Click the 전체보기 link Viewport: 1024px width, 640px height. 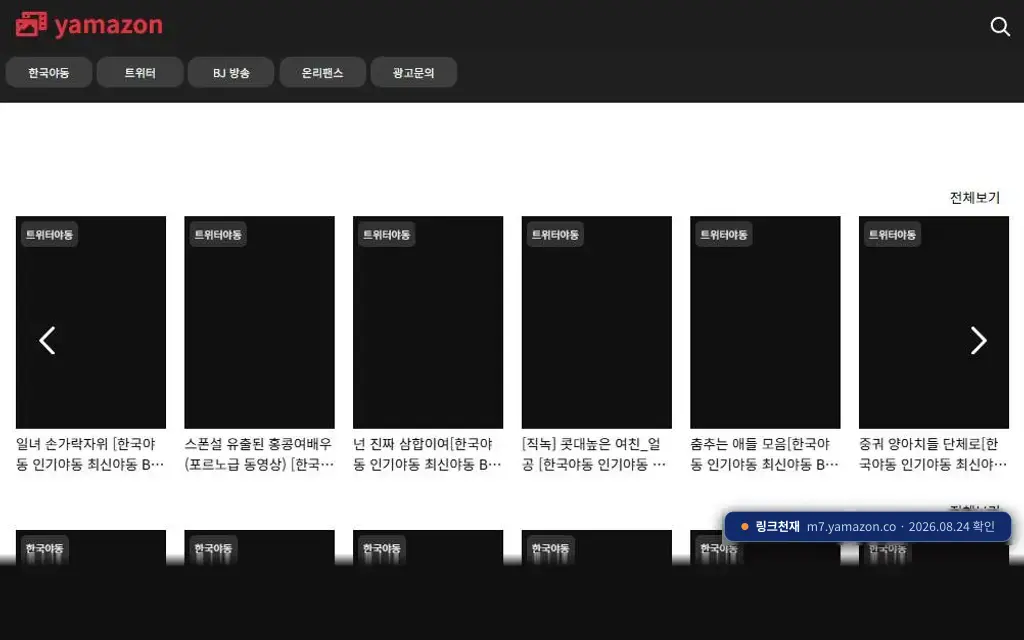click(974, 197)
